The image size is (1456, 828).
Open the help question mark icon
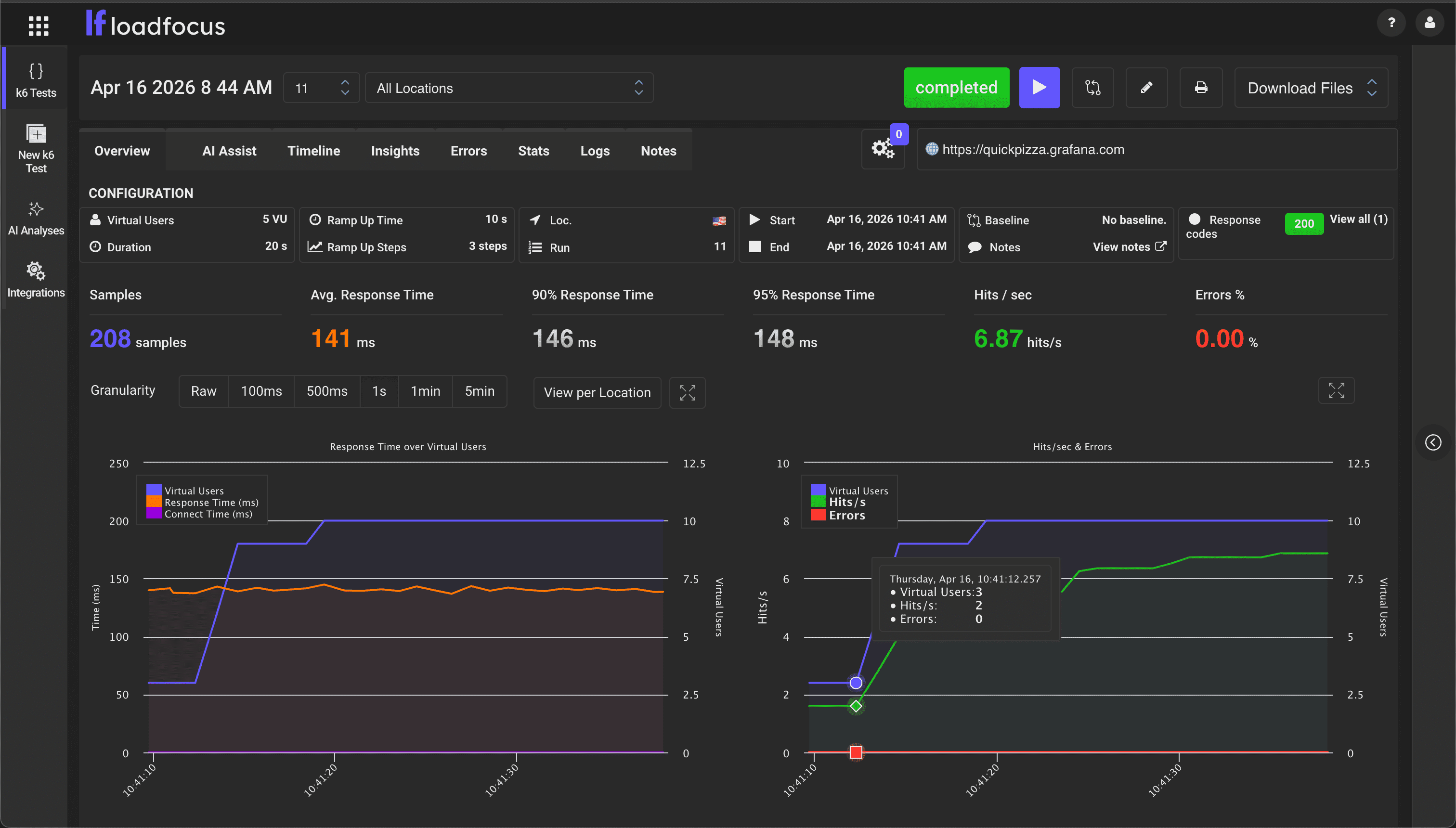click(x=1391, y=23)
